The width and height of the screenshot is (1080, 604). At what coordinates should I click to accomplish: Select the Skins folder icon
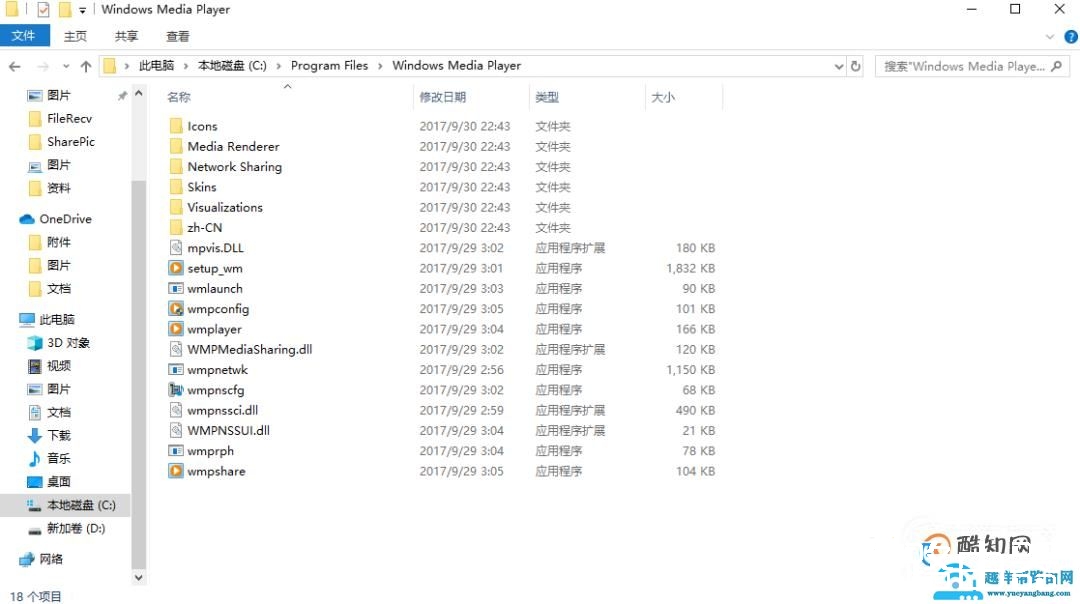click(x=176, y=187)
